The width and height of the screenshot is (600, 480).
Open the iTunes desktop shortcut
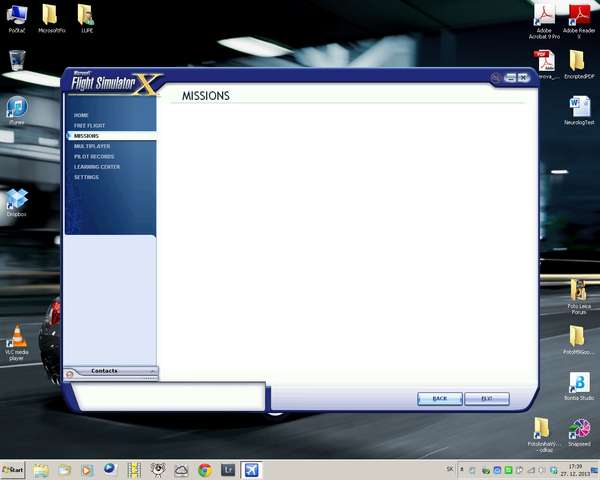(17, 111)
